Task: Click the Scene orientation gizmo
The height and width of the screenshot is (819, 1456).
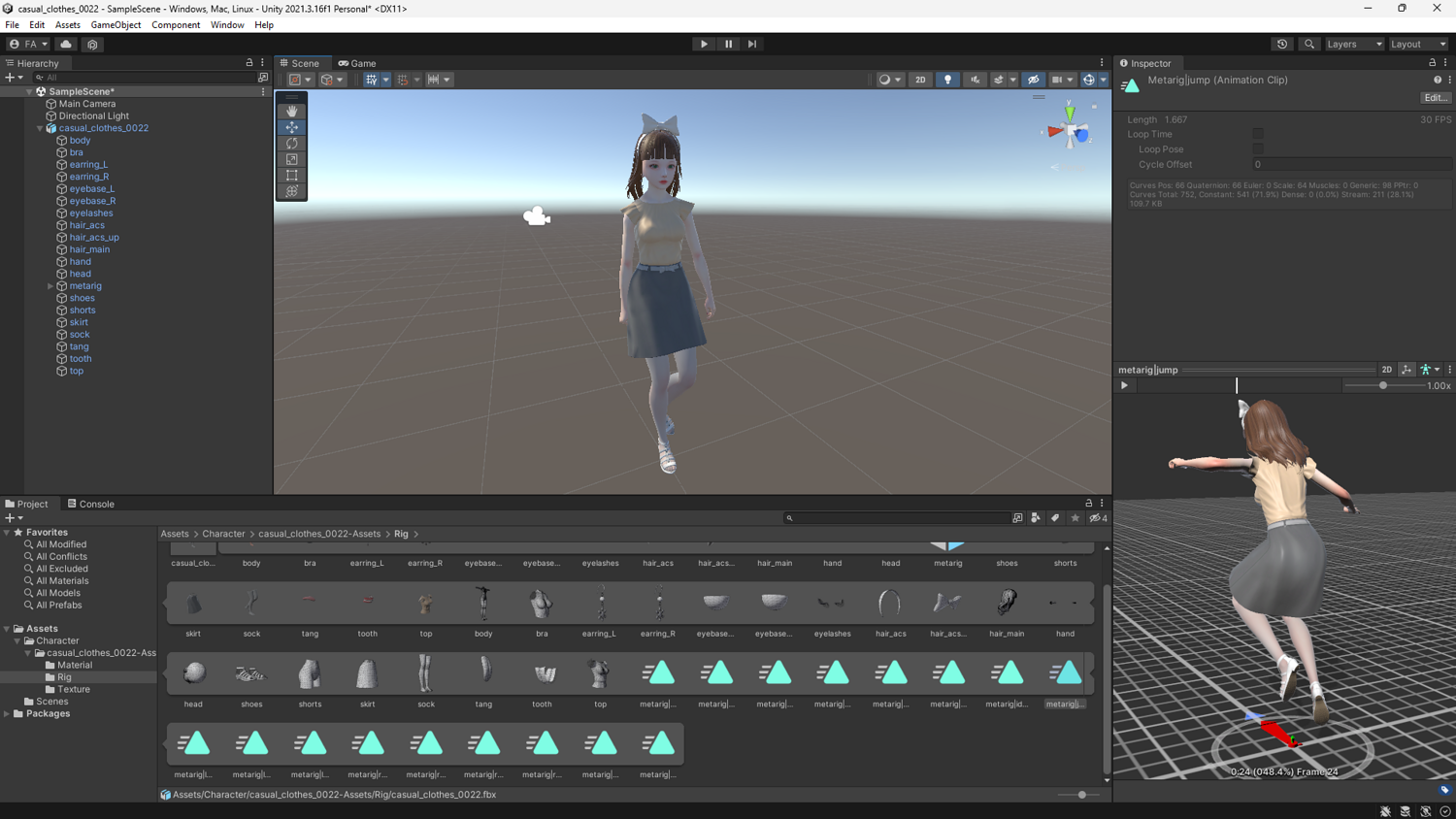Action: pyautogui.click(x=1070, y=130)
